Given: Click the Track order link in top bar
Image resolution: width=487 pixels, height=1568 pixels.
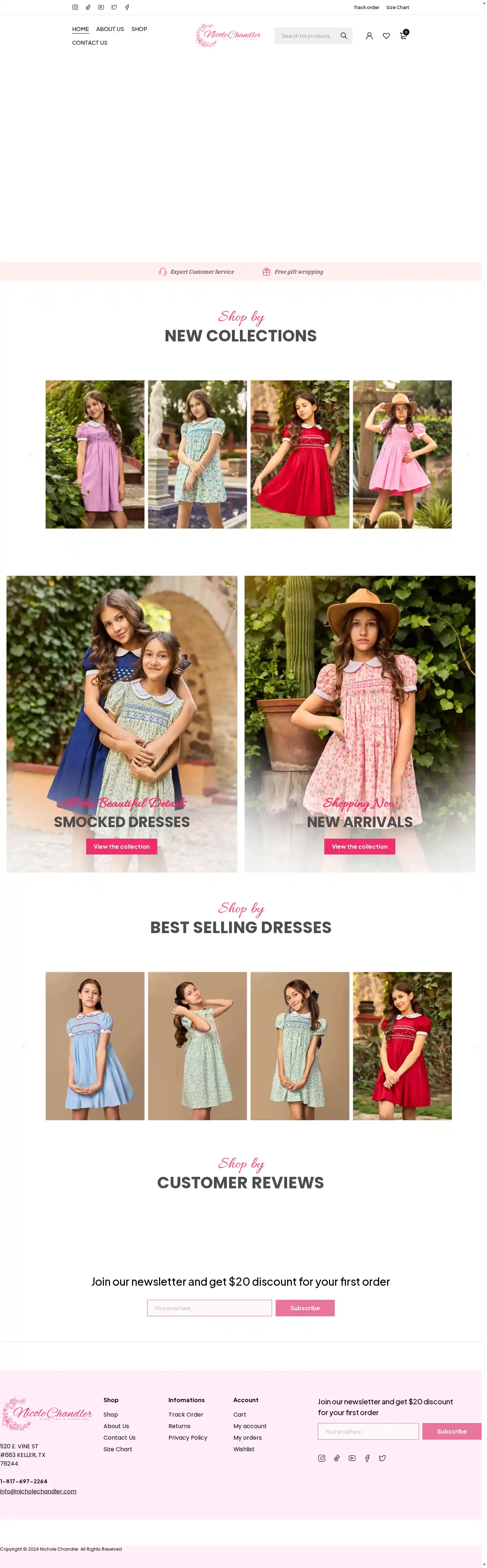Looking at the screenshot, I should pyautogui.click(x=366, y=7).
